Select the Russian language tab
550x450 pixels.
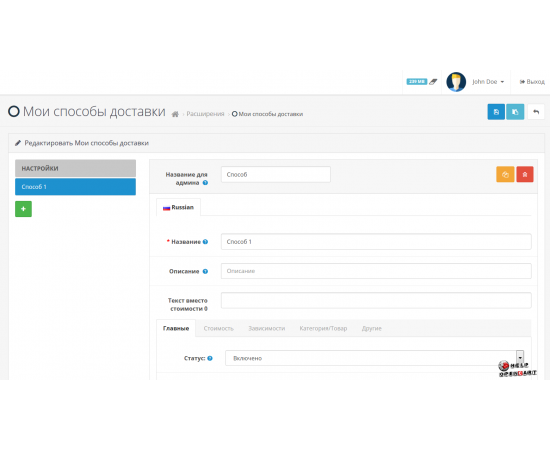178,207
